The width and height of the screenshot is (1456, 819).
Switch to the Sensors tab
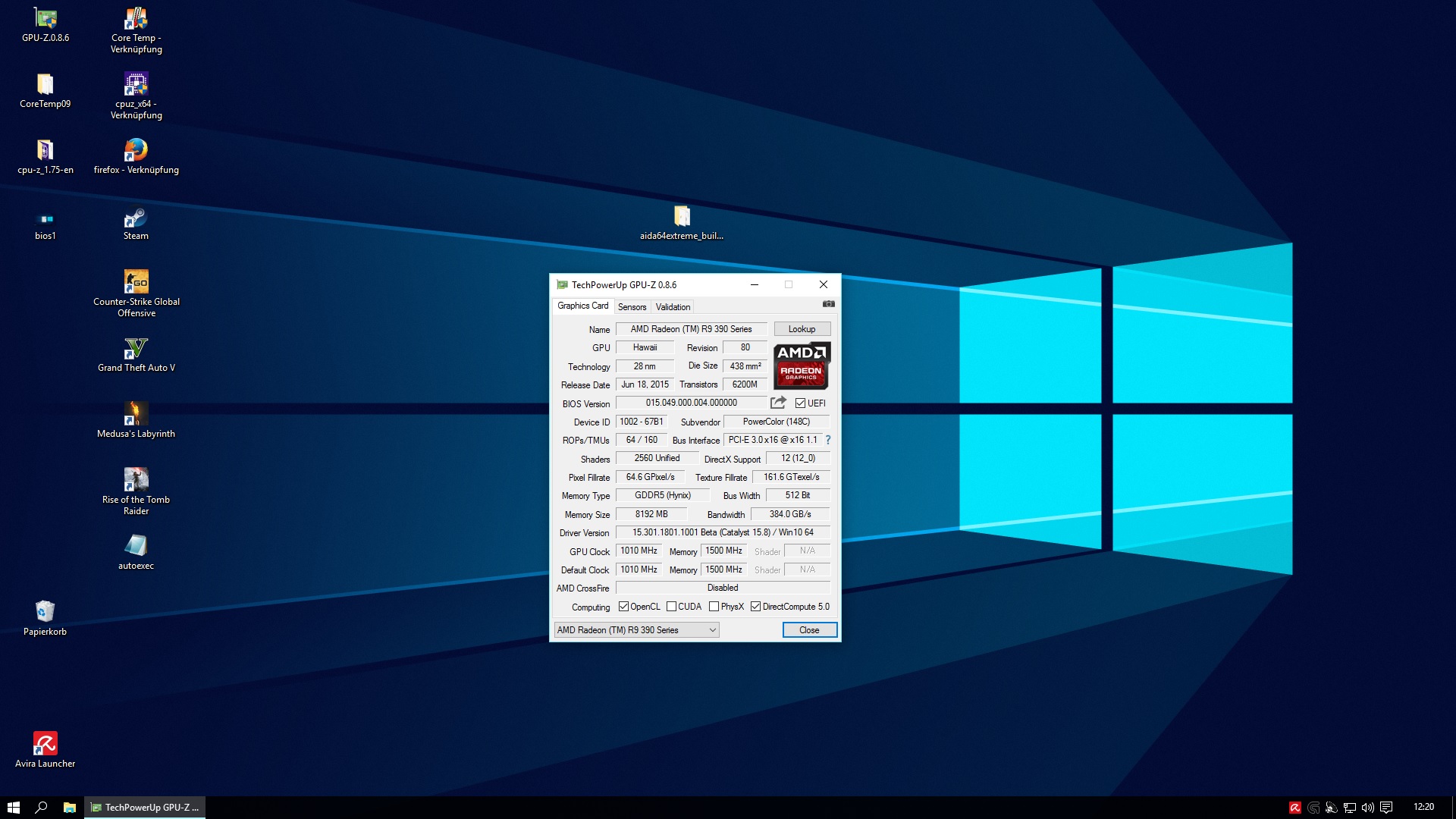point(632,307)
